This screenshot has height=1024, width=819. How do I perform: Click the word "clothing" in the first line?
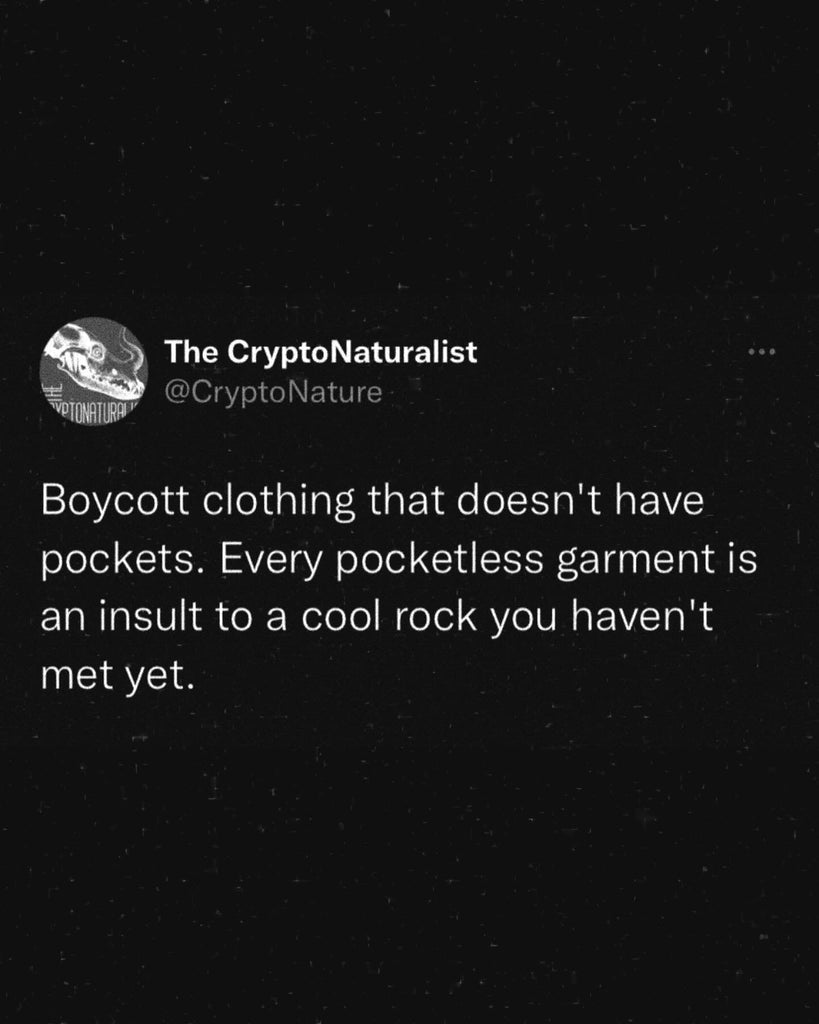click(278, 502)
